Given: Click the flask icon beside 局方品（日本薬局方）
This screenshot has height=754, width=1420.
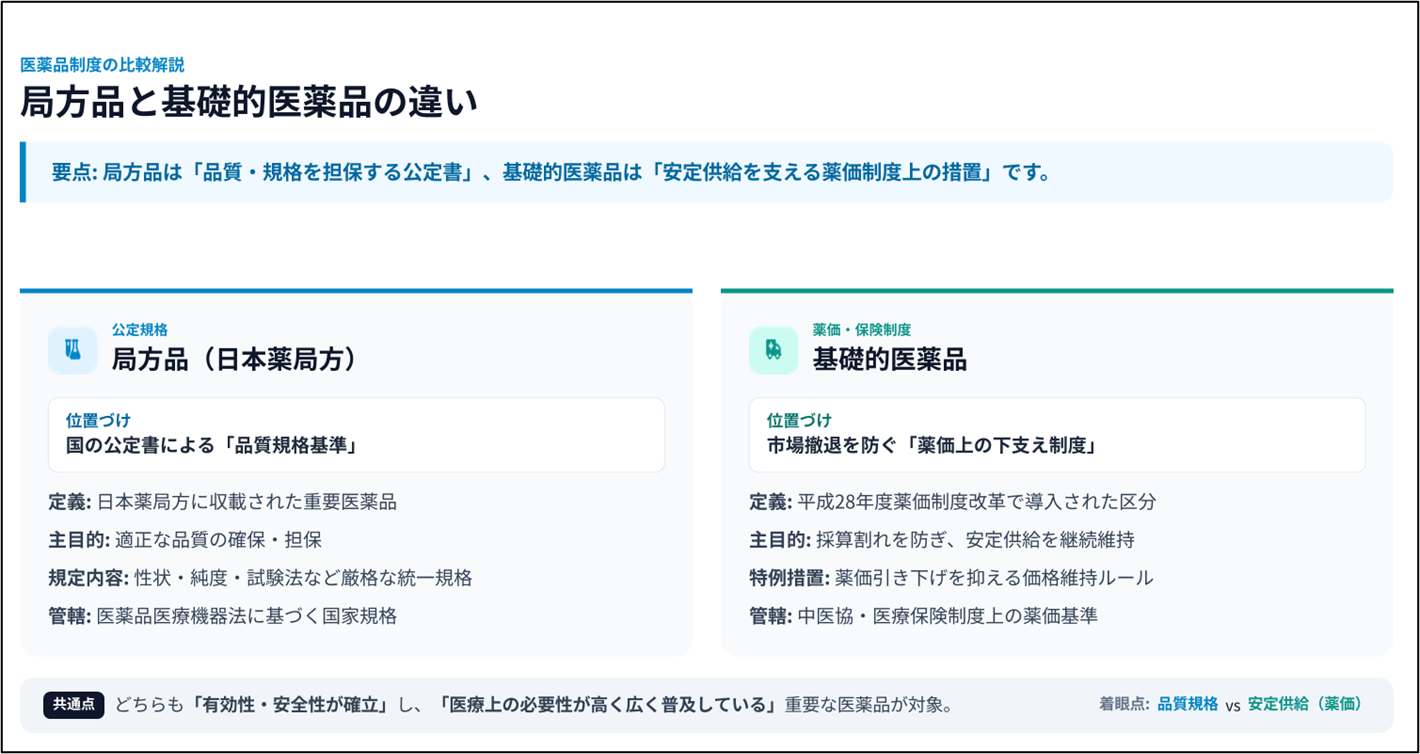Looking at the screenshot, I should [72, 350].
